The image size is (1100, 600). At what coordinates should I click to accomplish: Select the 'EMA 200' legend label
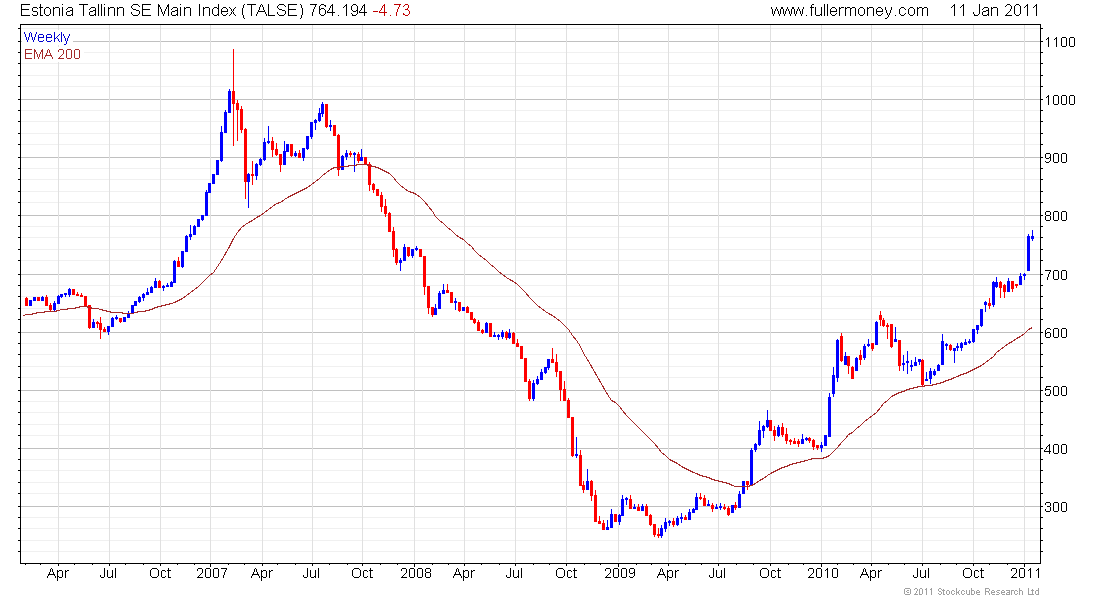[52, 54]
